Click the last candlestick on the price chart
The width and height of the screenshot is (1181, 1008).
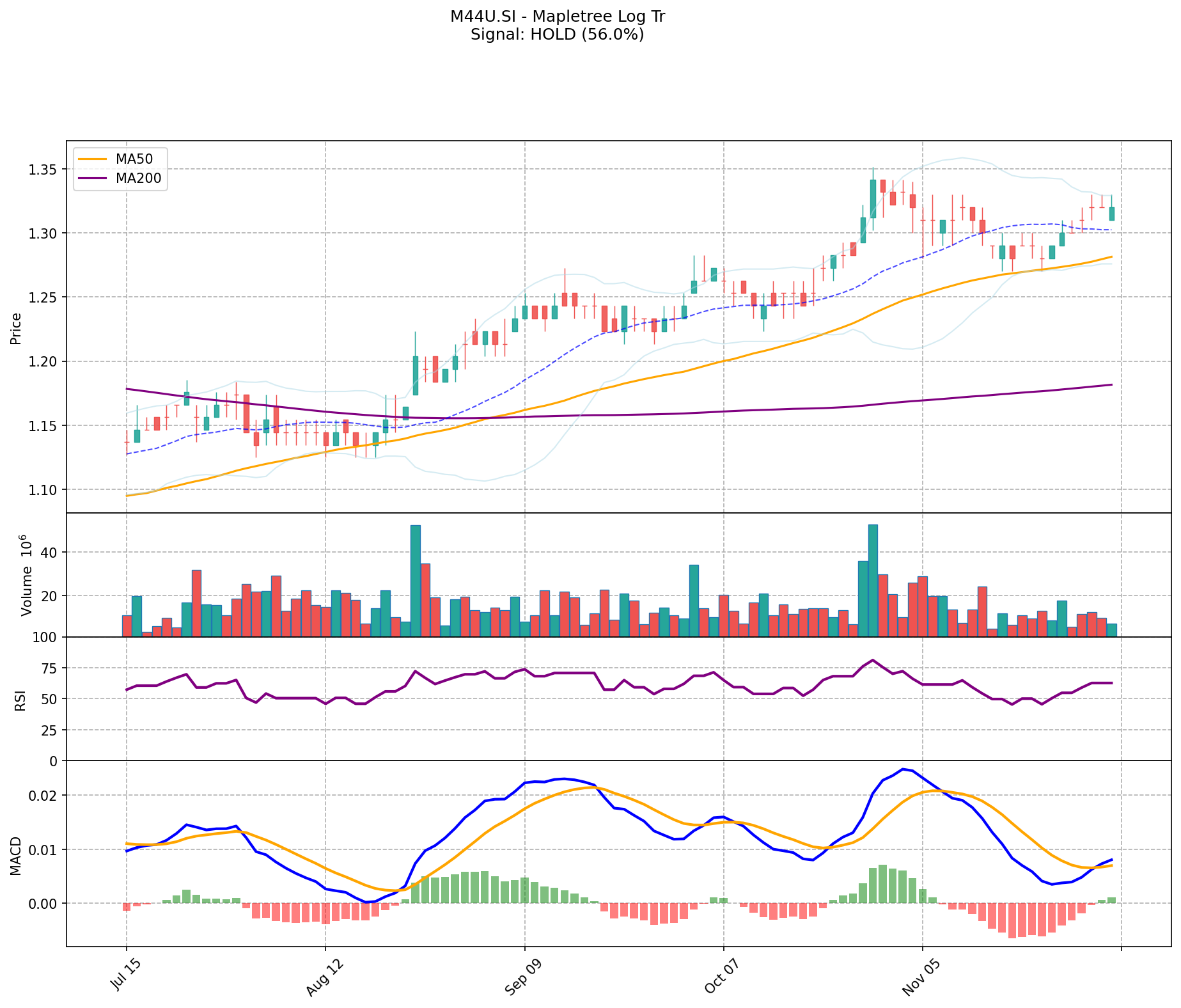pos(1112,214)
